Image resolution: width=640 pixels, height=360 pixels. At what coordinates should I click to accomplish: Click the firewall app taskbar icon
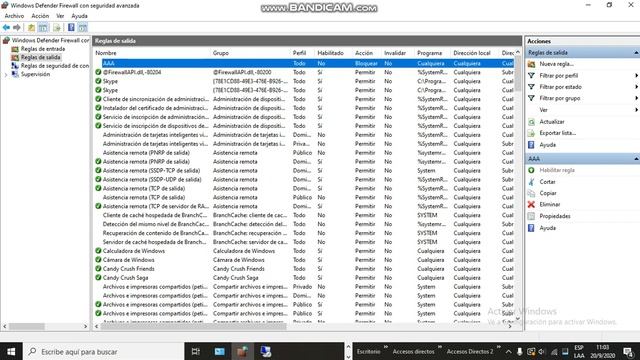(x=242, y=351)
